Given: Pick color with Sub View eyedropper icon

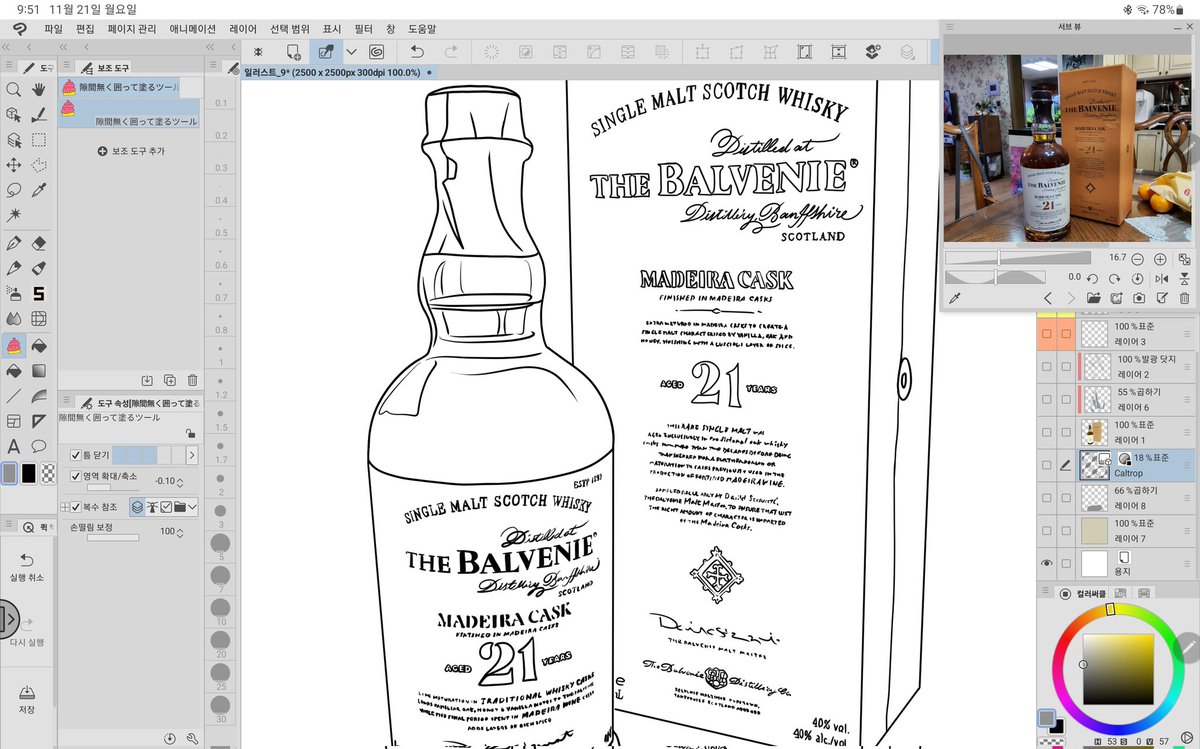Looking at the screenshot, I should pyautogui.click(x=954, y=298).
